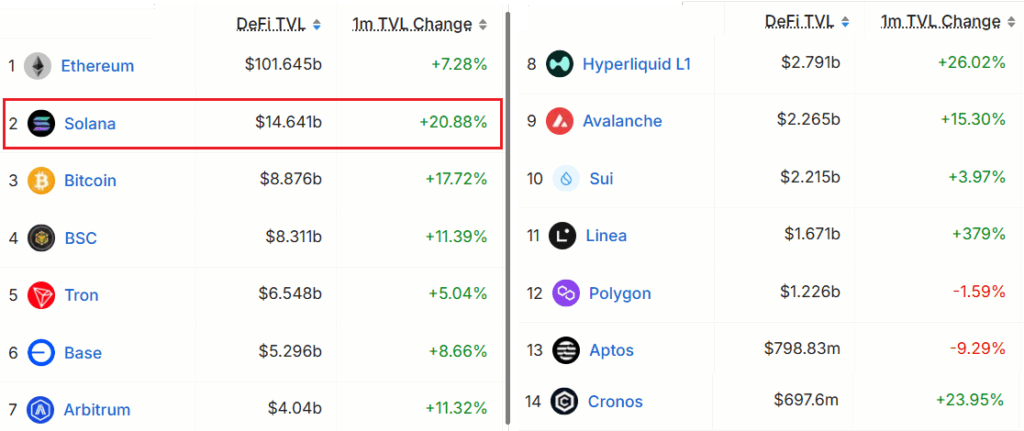Viewport: 1024px width, 431px height.
Task: Click the Ethereum logo icon
Action: point(38,66)
